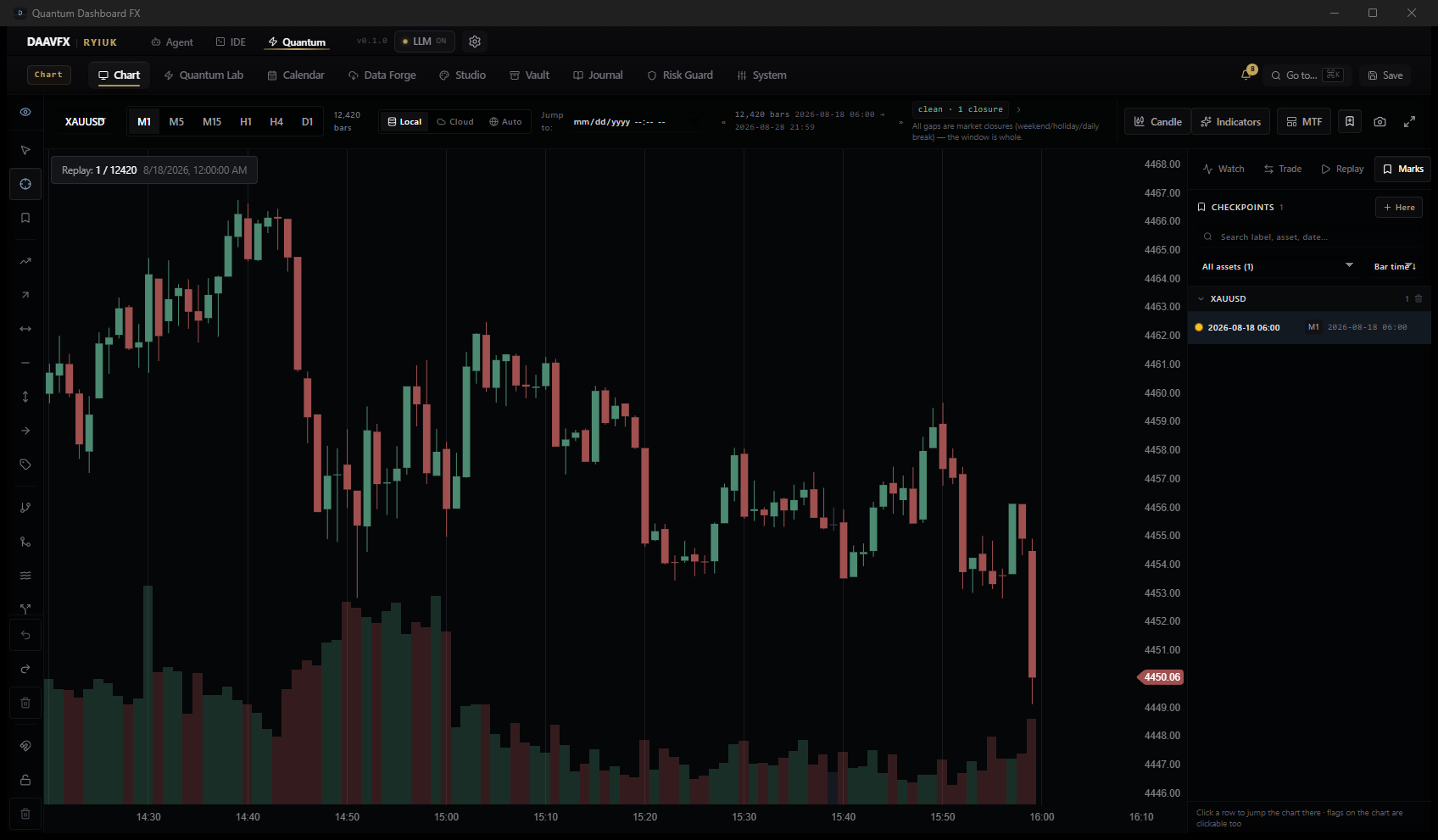Click the add bookmark icon beside MTF
This screenshot has width=1438, height=840.
pos(1350,121)
